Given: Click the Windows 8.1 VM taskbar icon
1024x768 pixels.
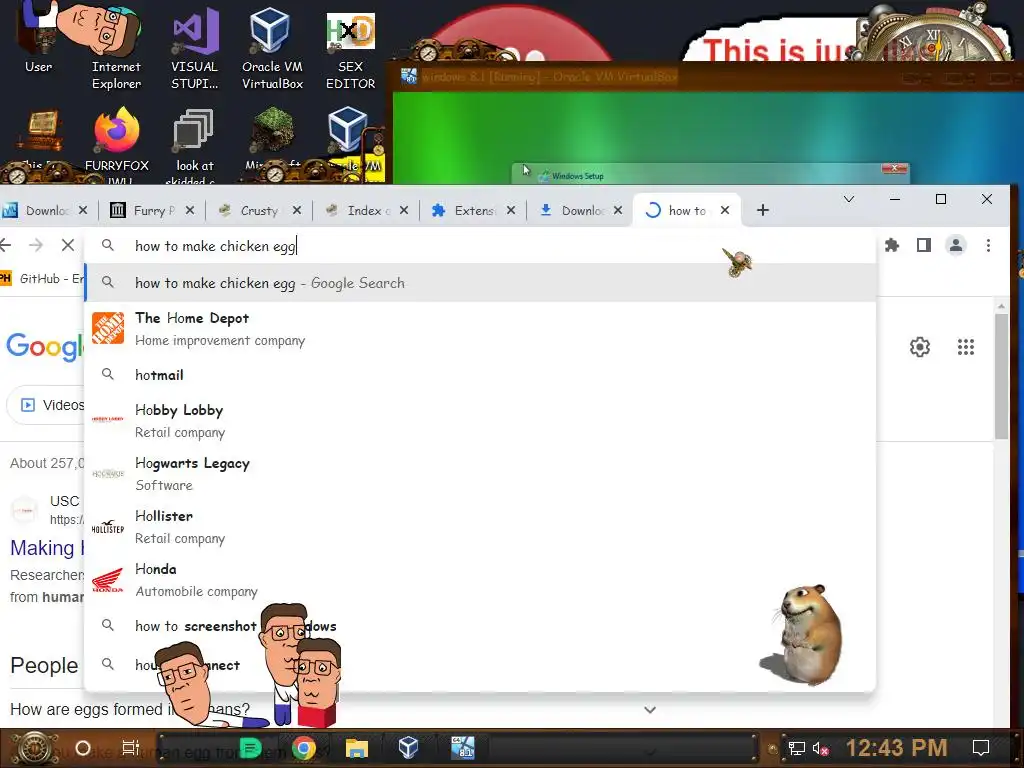Looking at the screenshot, I should coord(462,748).
